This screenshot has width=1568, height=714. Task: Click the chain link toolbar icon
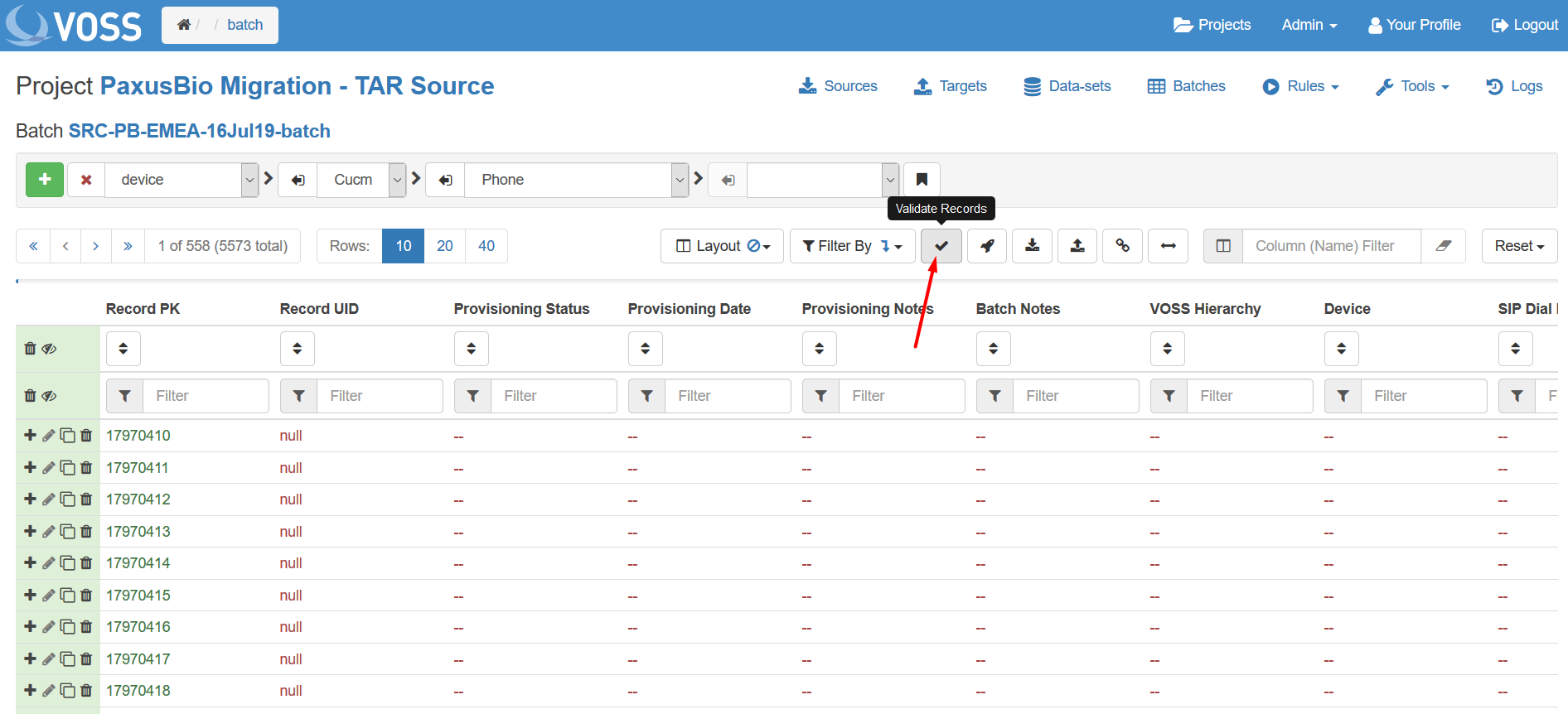pos(1122,246)
